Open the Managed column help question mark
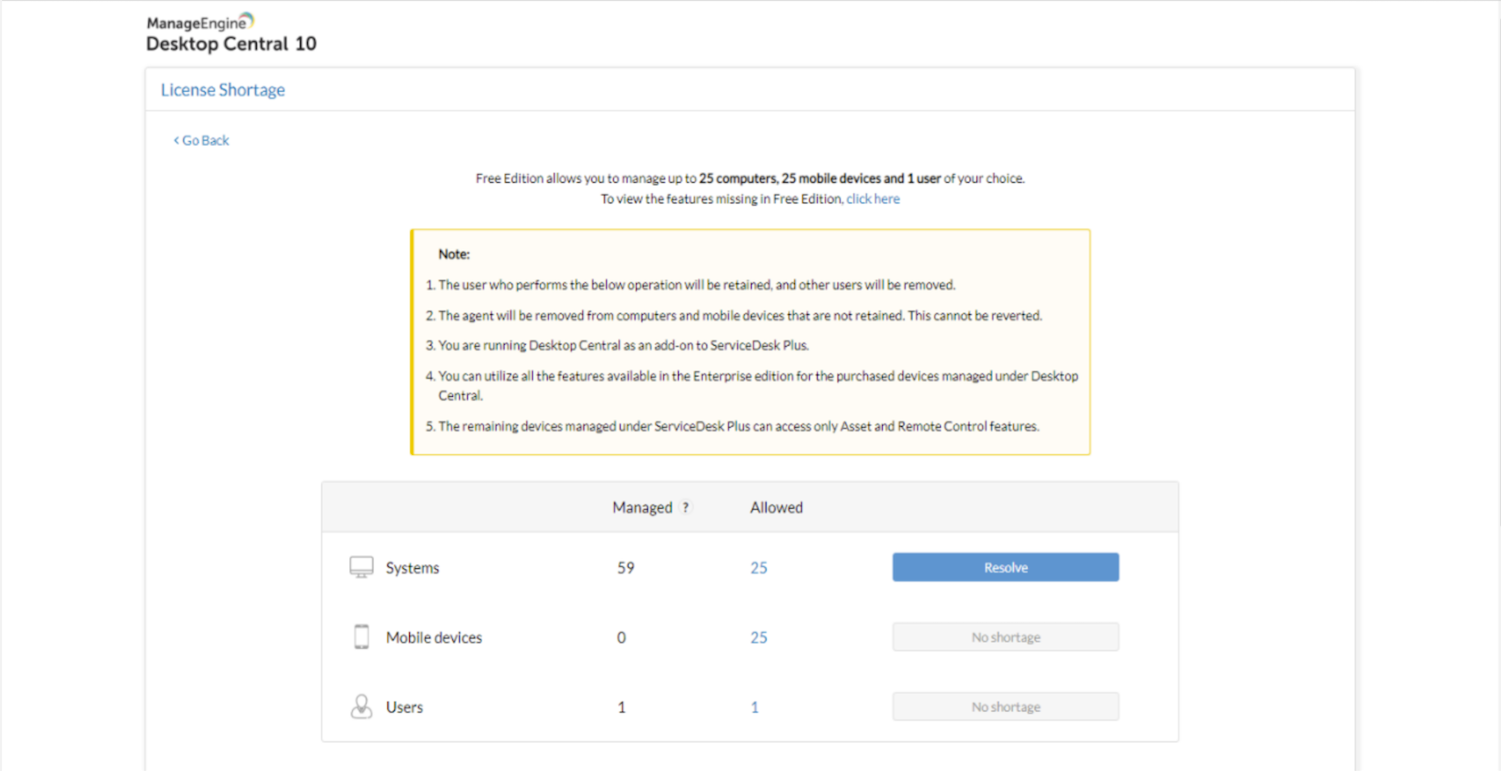1501x771 pixels. tap(685, 508)
